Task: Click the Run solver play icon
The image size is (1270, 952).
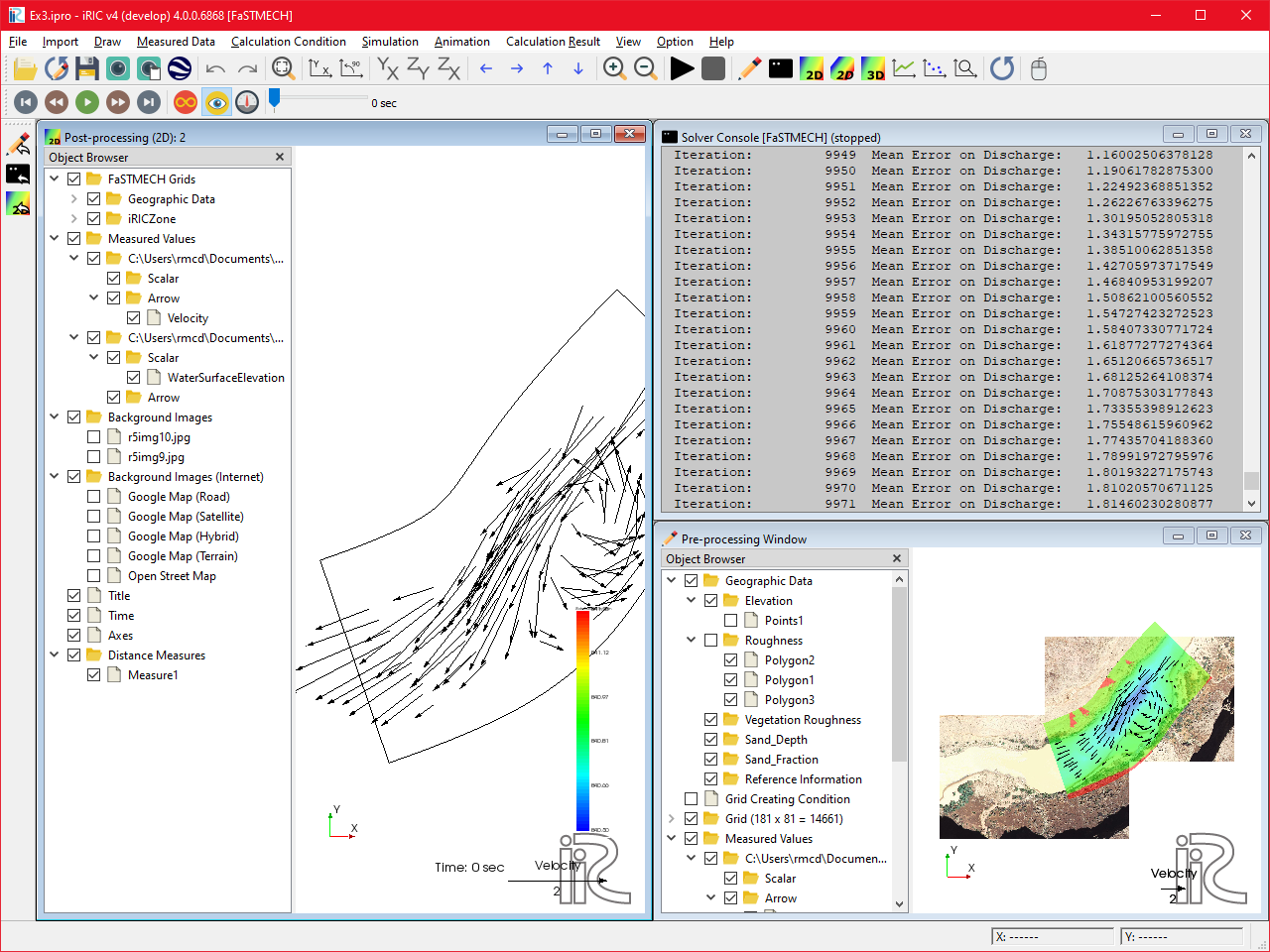Action: pyautogui.click(x=682, y=68)
